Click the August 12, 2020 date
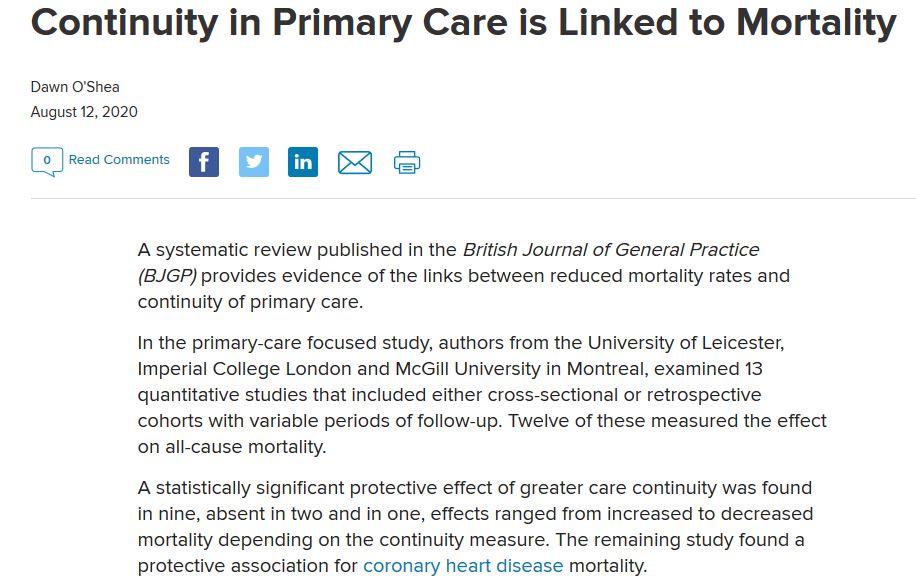This screenshot has height=588, width=916. (84, 112)
